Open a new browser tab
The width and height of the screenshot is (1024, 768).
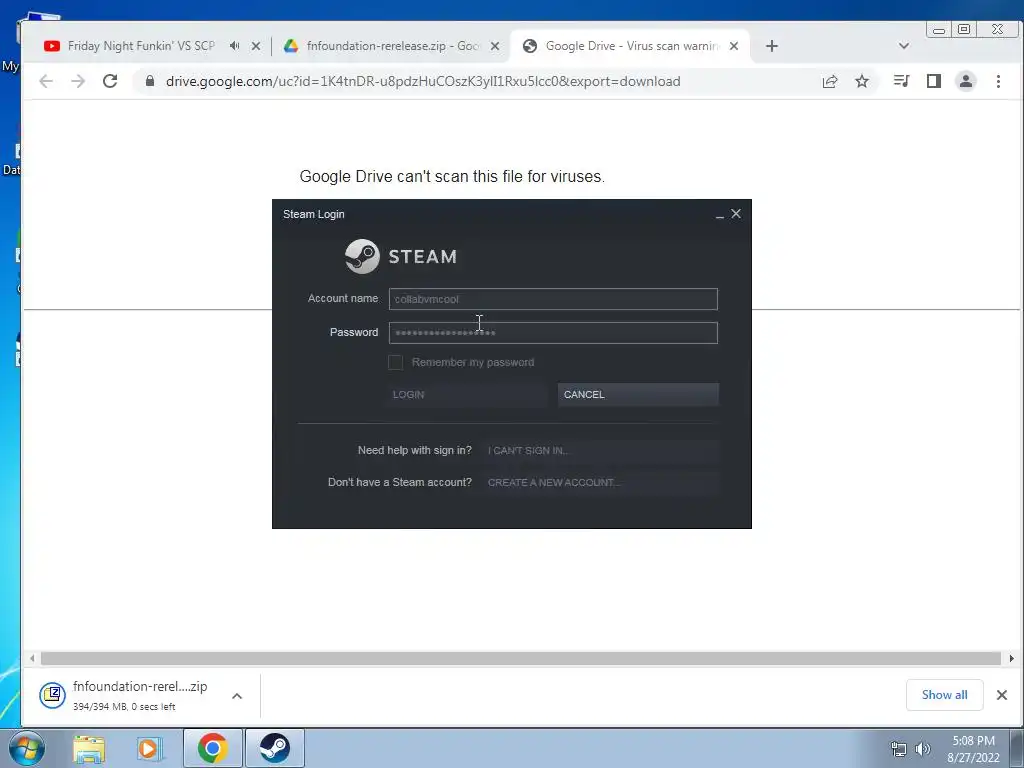click(772, 46)
